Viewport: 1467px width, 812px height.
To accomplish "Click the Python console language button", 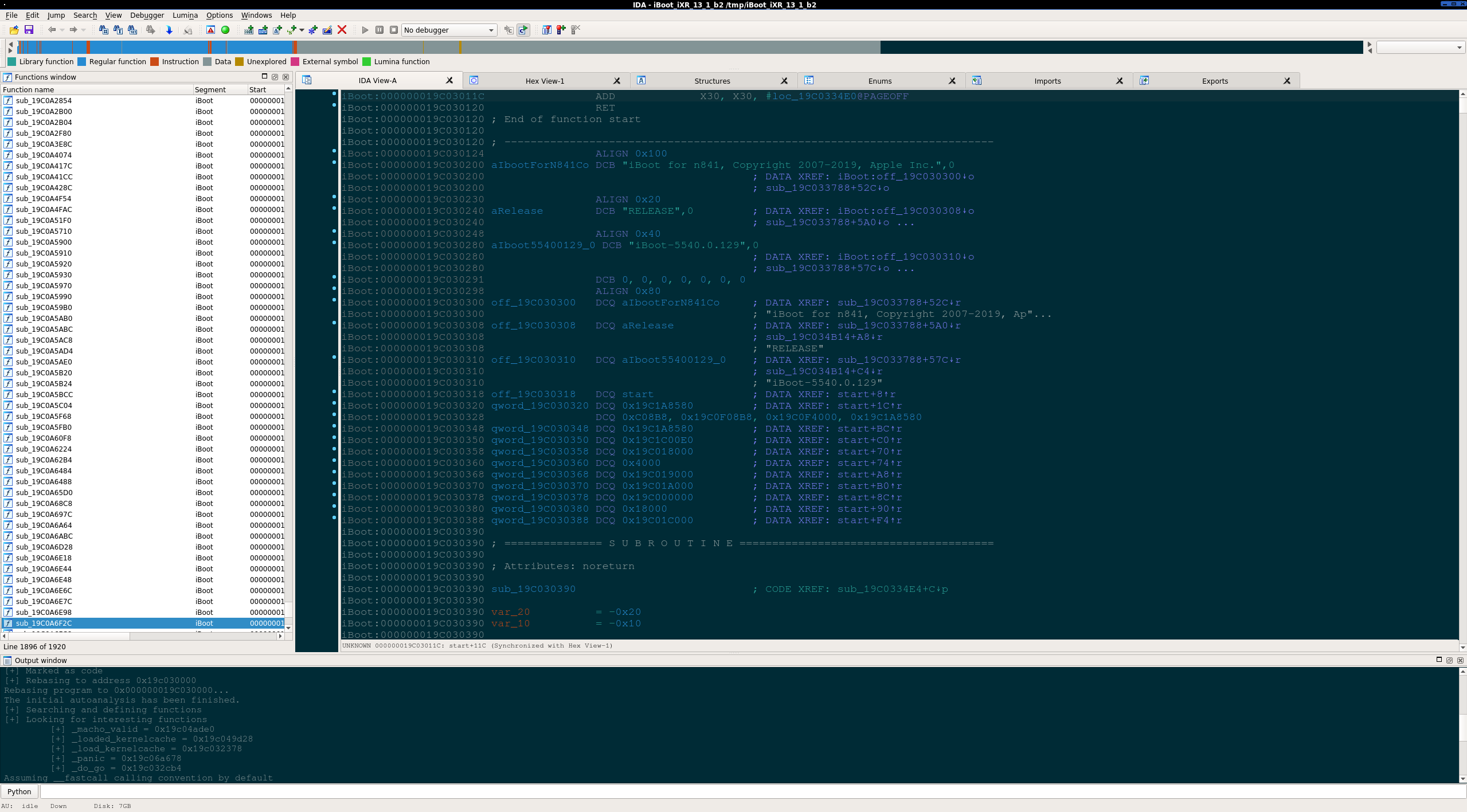I will click(19, 791).
